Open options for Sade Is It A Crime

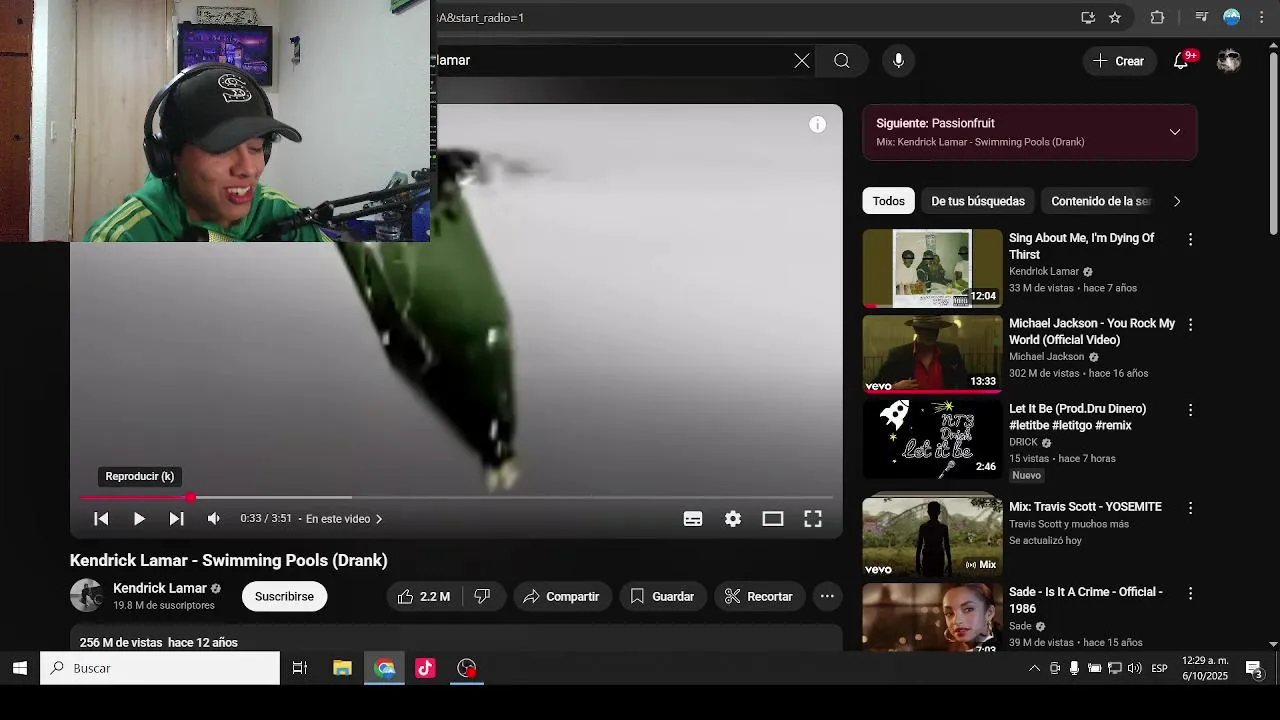click(x=1190, y=593)
